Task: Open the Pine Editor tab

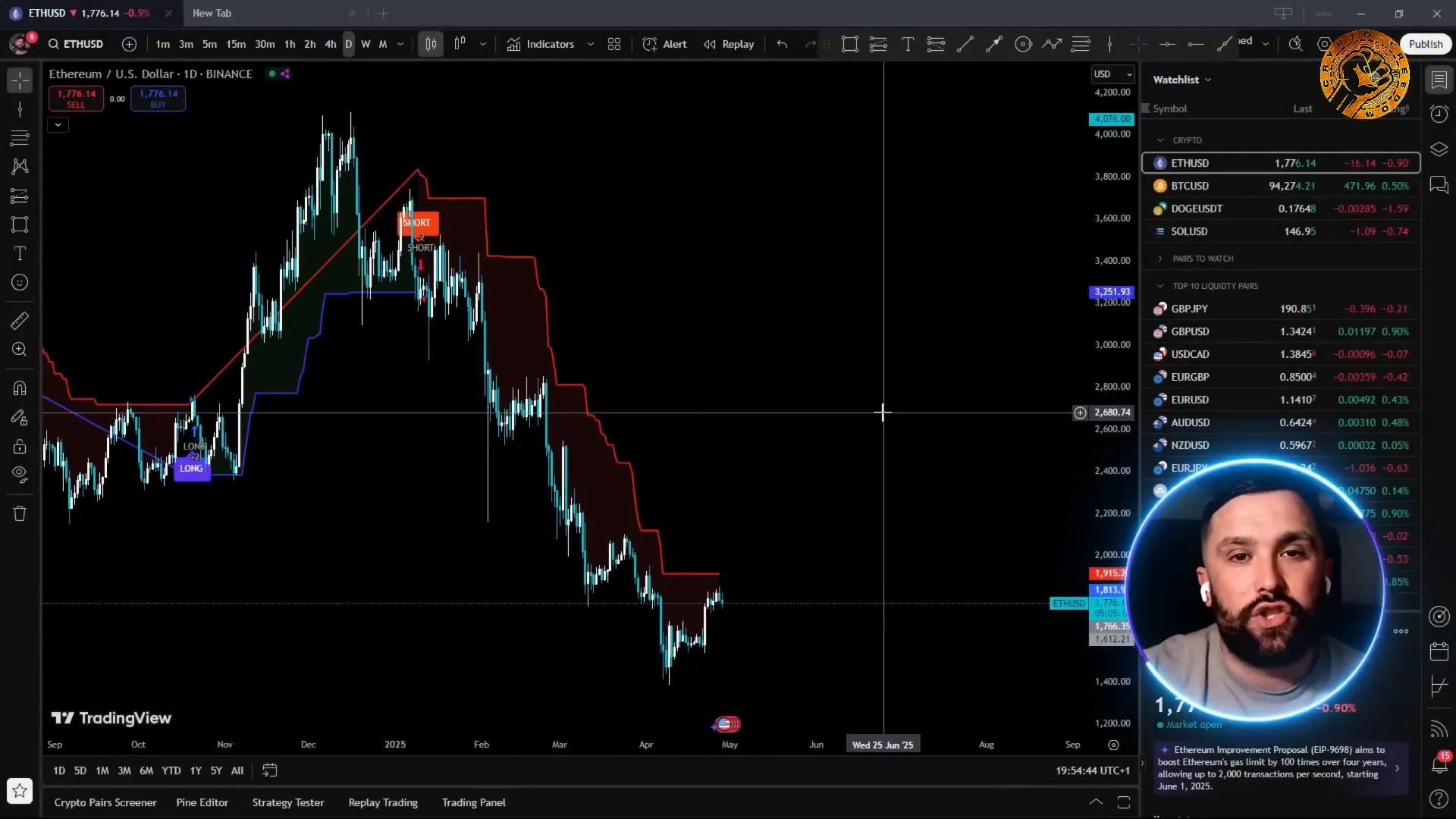Action: pos(202,802)
